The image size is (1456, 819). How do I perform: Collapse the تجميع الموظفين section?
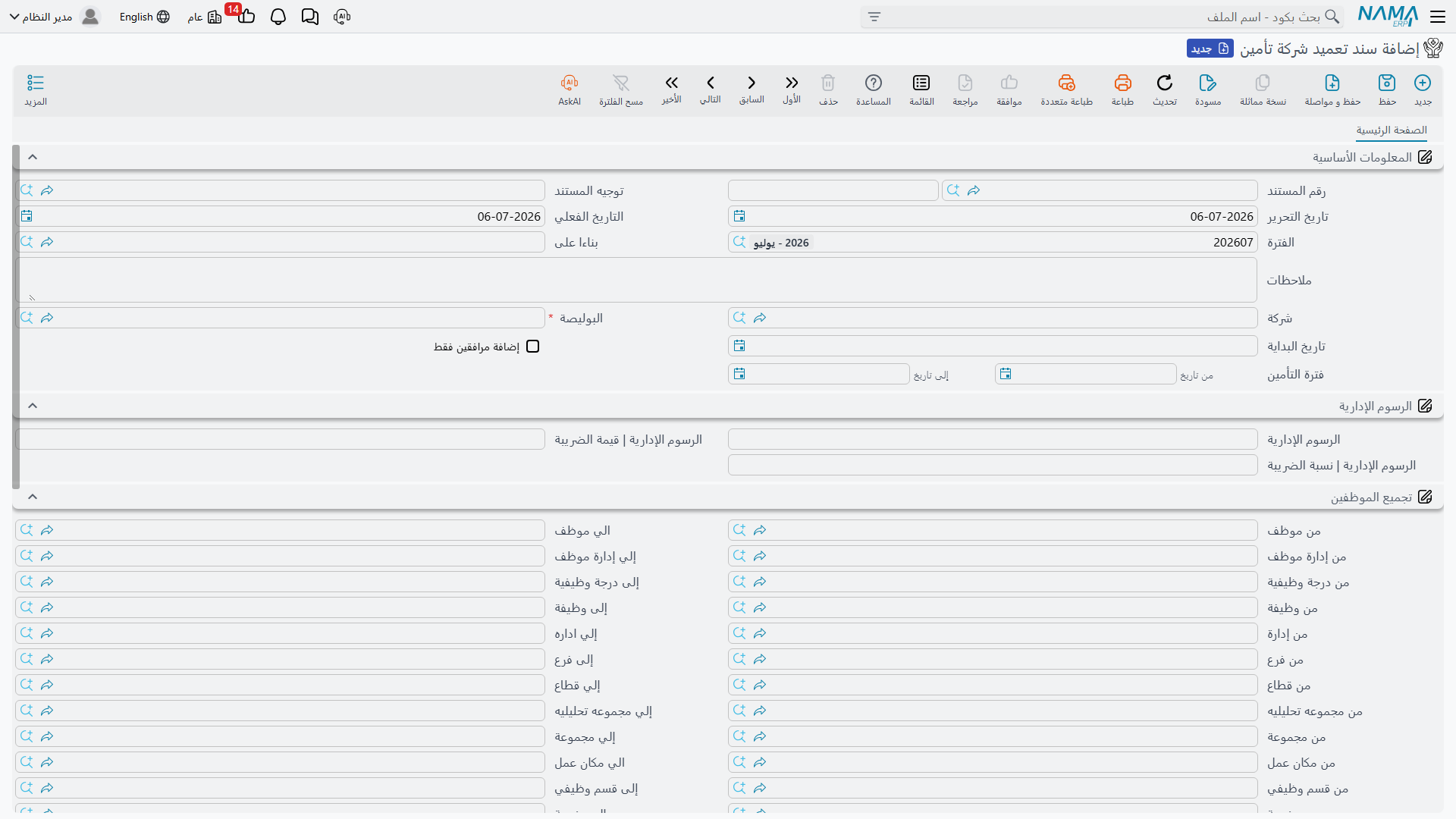click(33, 497)
